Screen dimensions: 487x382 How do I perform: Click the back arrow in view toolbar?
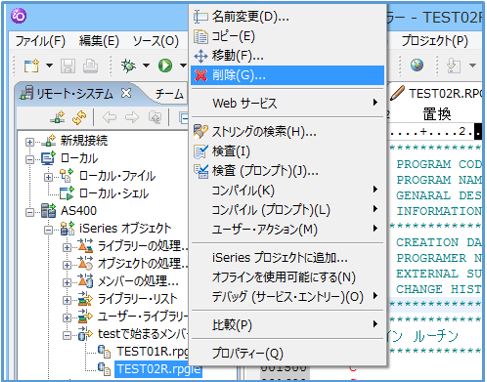pos(109,117)
